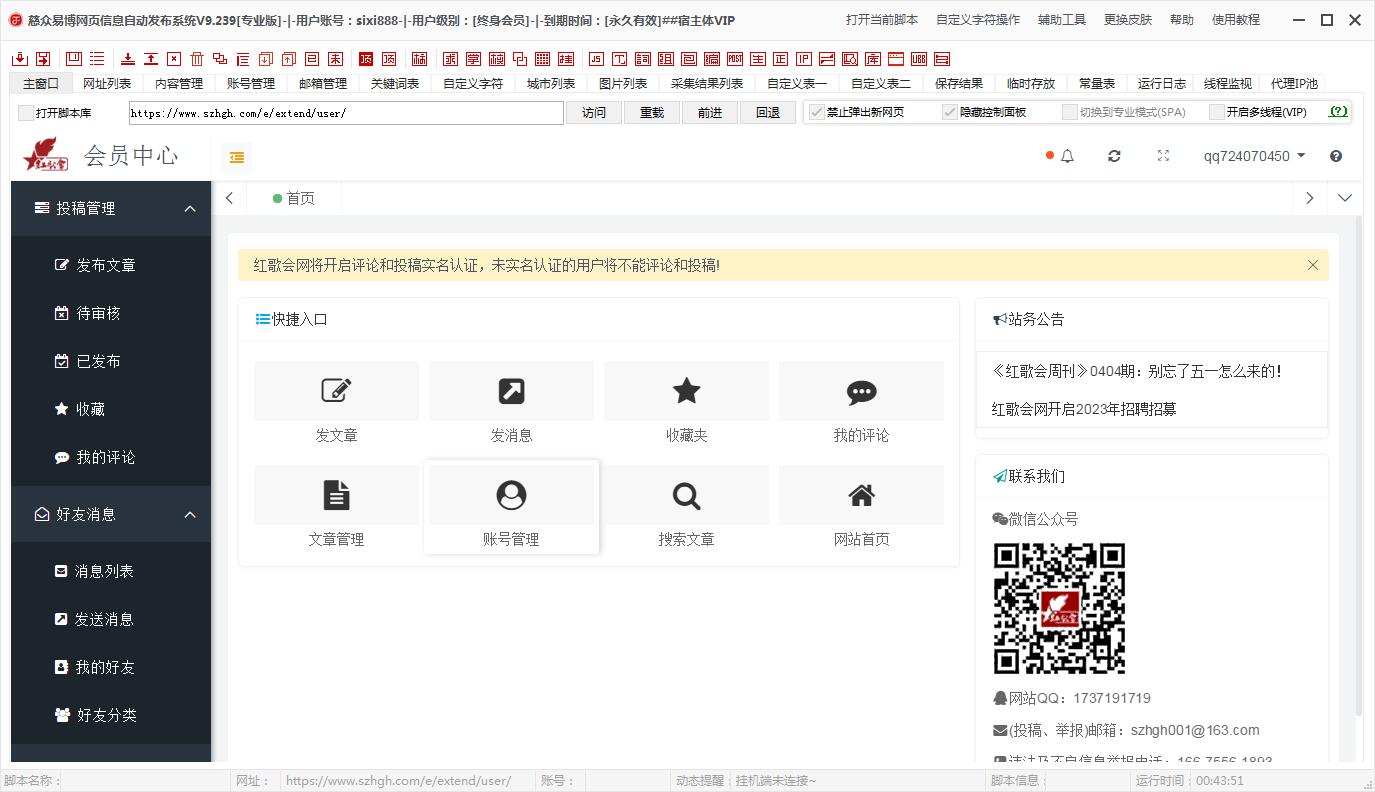
Task: Open the 发消息 quick entry icon
Action: [511, 391]
